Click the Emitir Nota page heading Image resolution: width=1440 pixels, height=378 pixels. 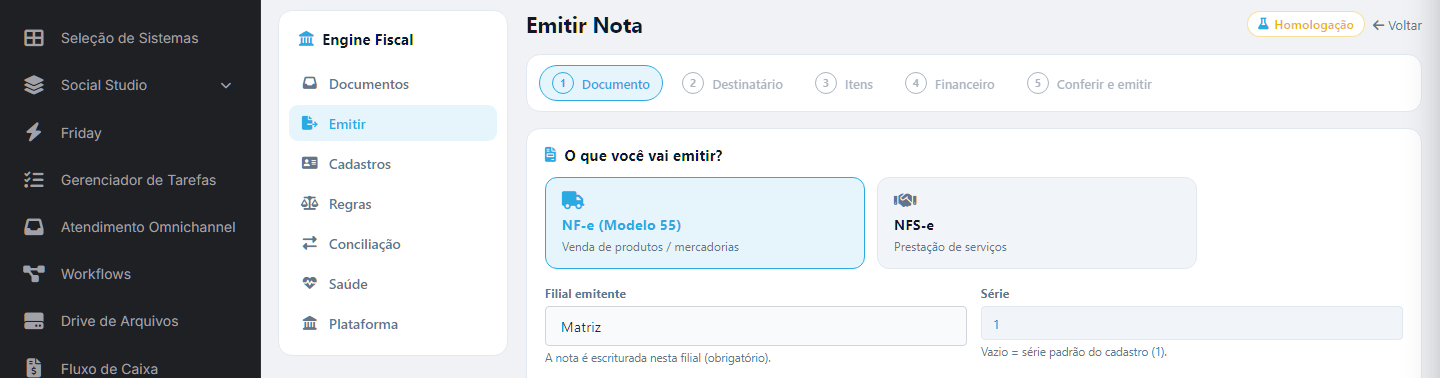click(x=585, y=25)
